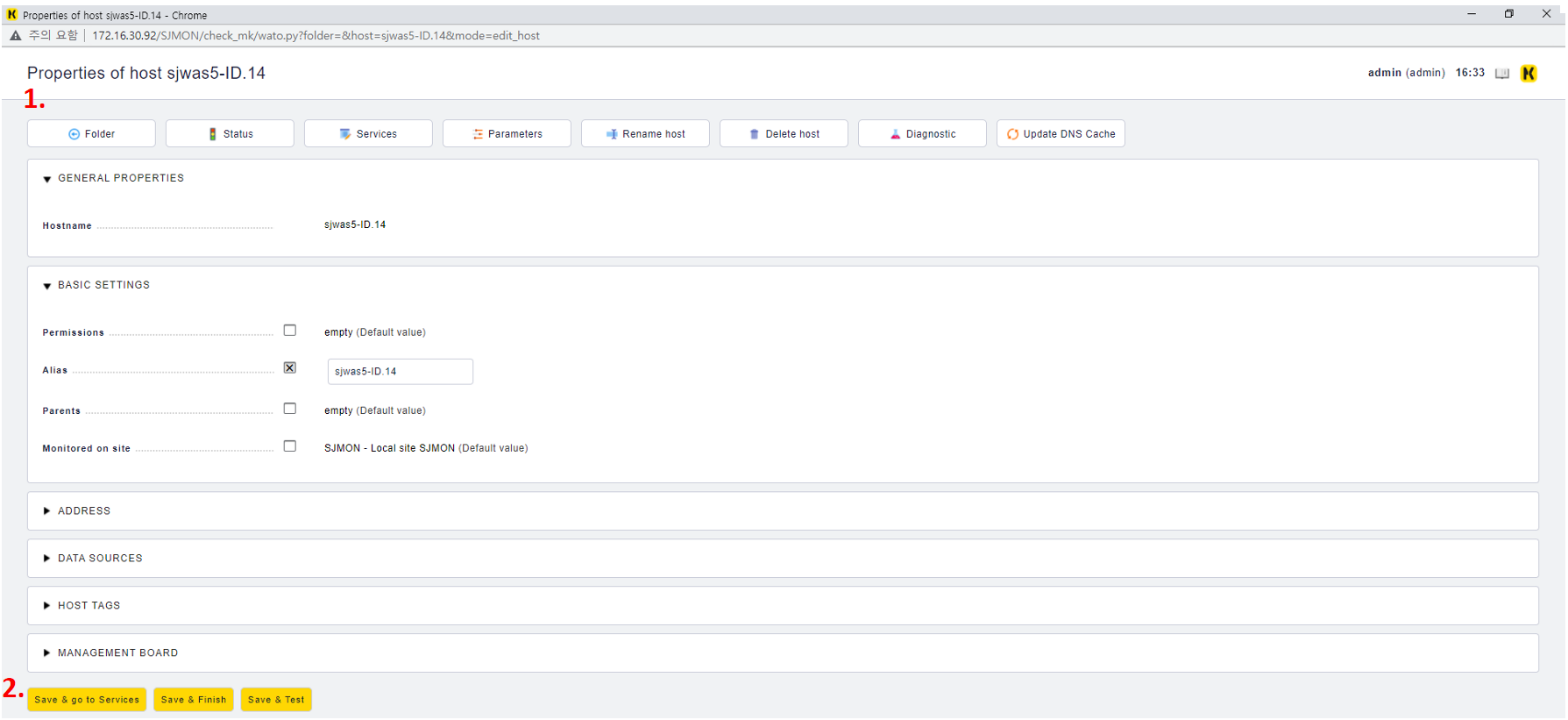Run Diagnostic via flask icon
Image resolution: width=1568 pixels, height=720 pixels.
(x=895, y=134)
